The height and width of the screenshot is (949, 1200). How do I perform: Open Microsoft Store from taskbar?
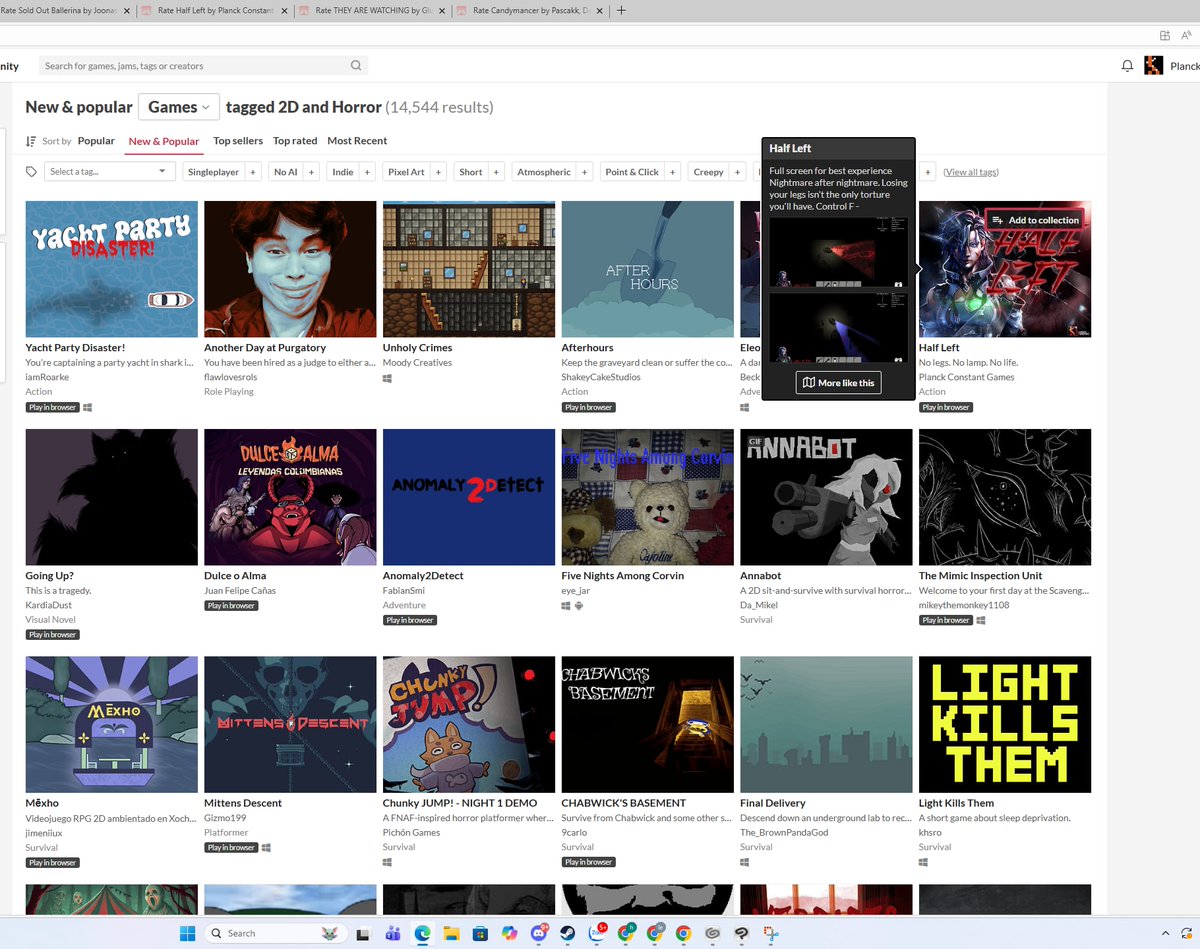(480, 933)
